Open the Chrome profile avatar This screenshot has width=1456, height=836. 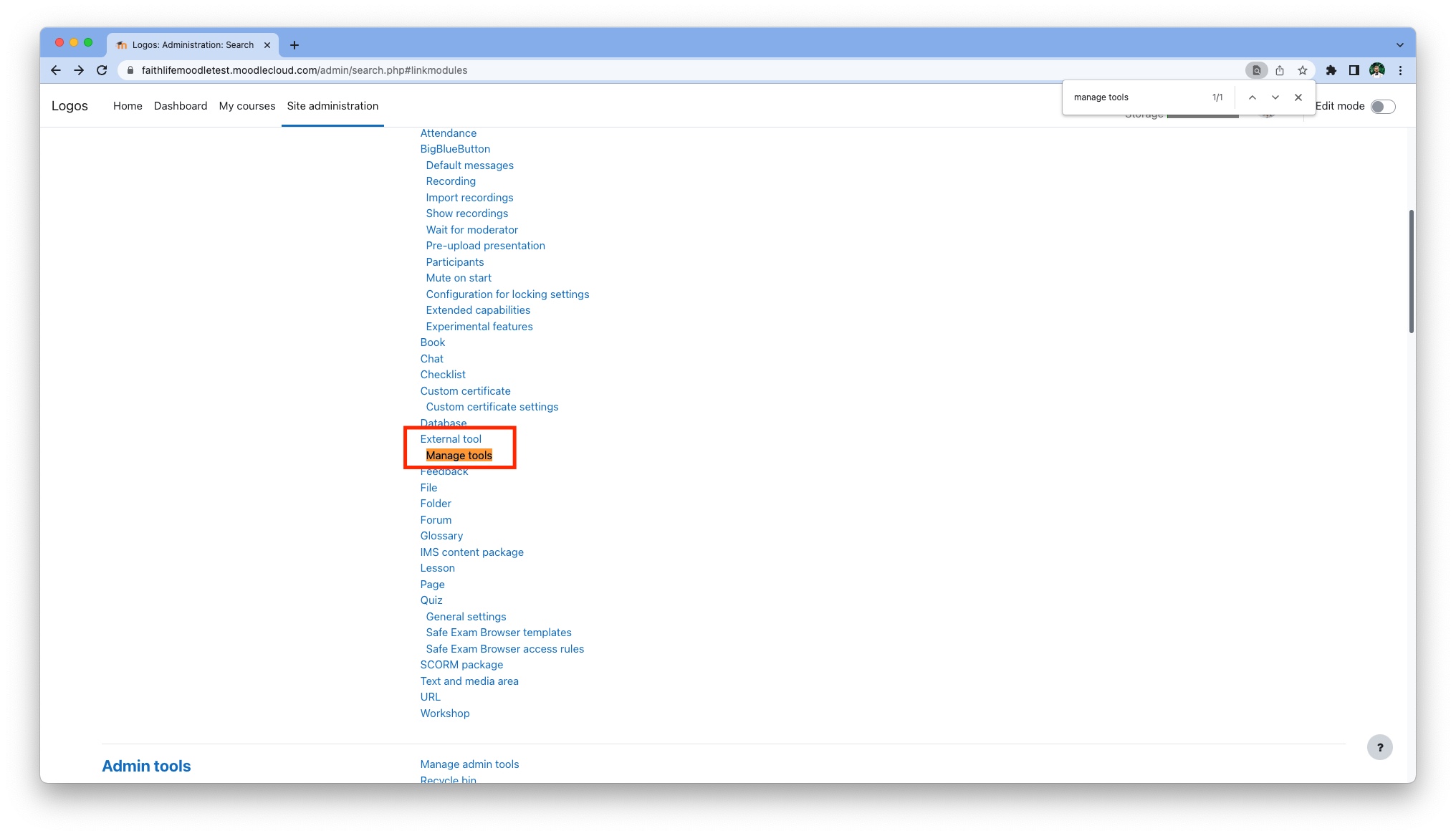pyautogui.click(x=1378, y=70)
